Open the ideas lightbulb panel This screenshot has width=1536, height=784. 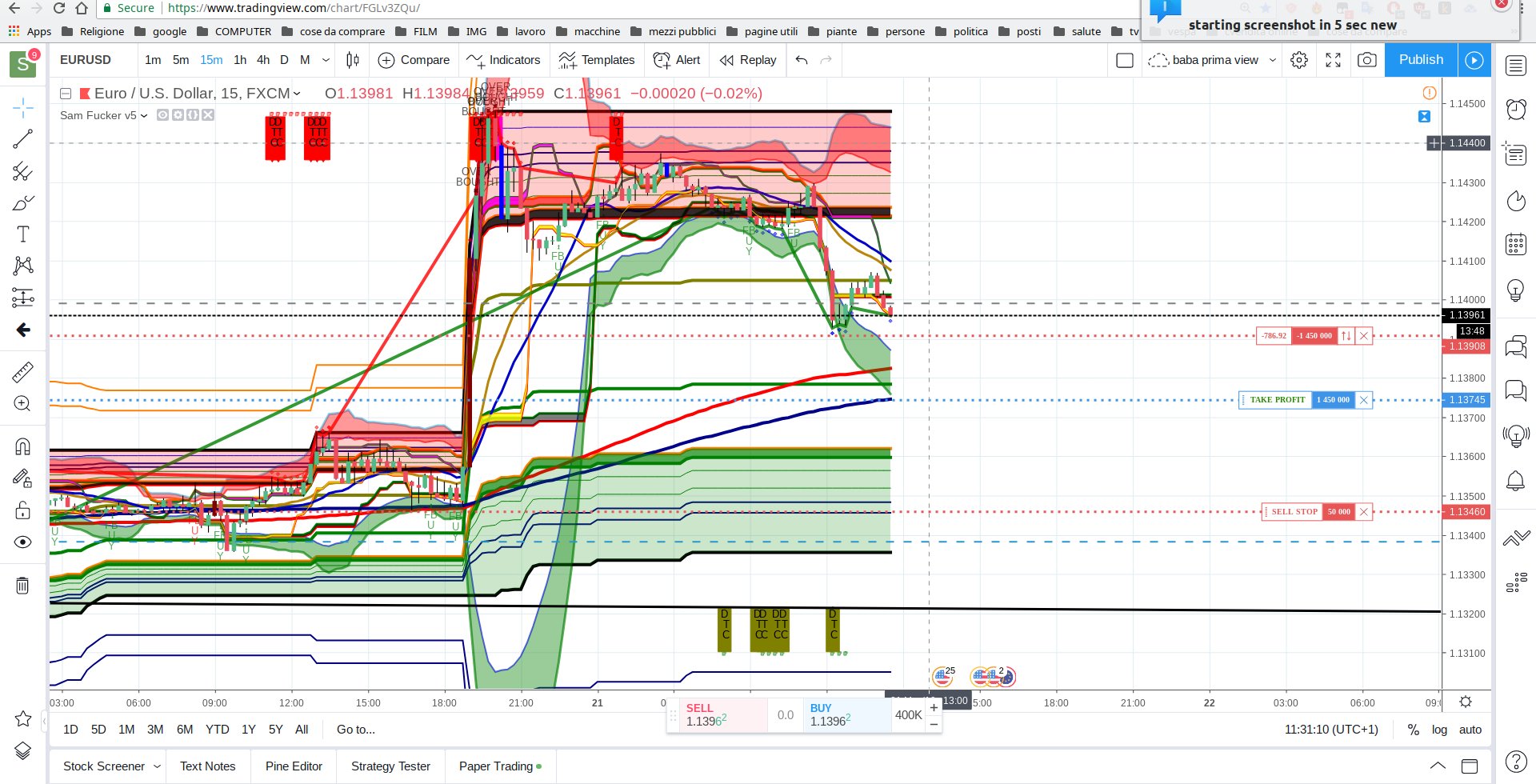[x=1516, y=290]
